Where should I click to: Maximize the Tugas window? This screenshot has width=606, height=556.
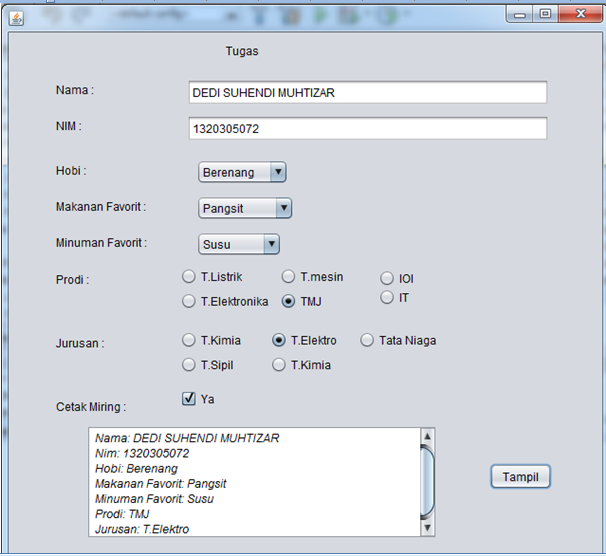[x=545, y=14]
